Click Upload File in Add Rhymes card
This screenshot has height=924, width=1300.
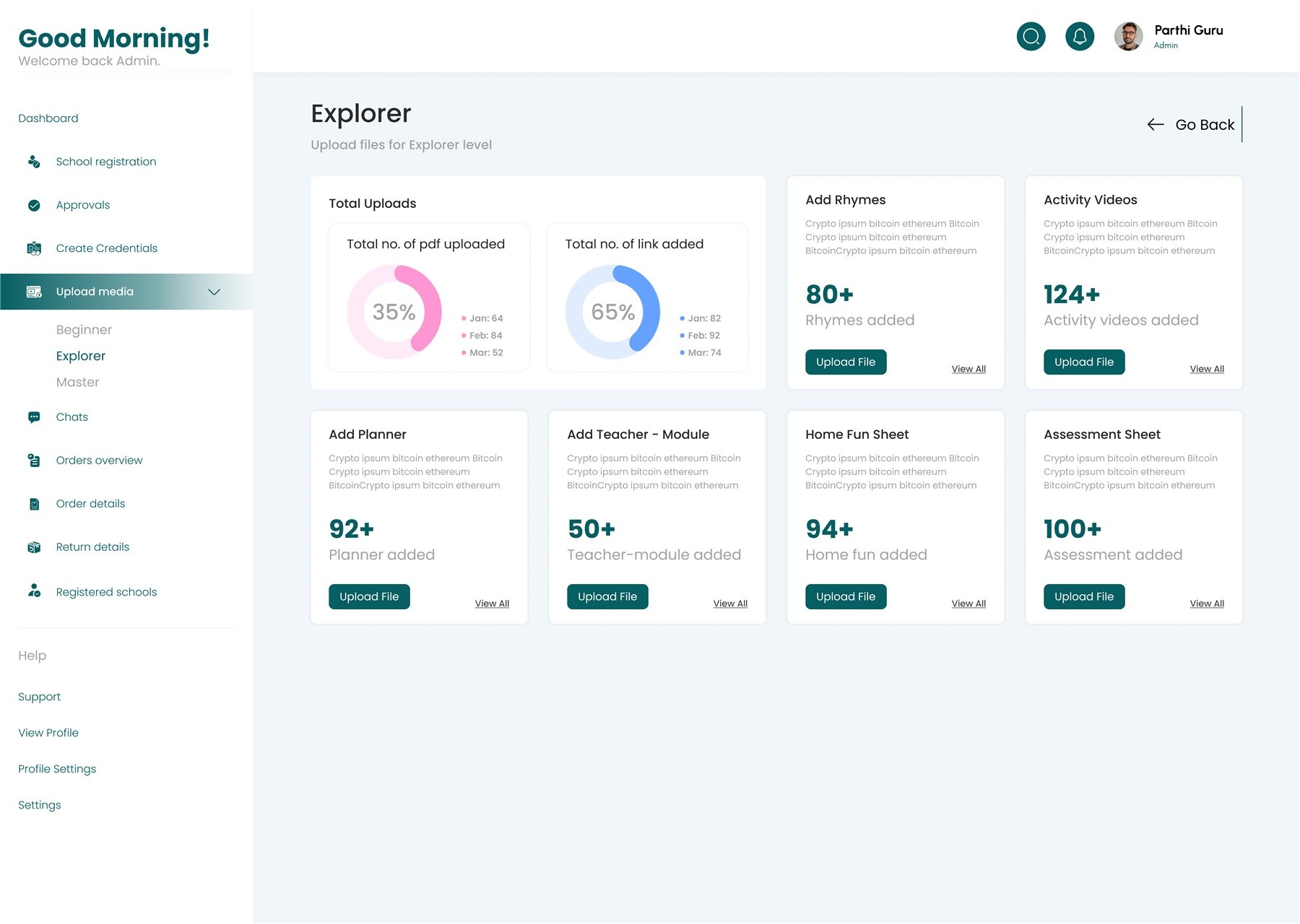[846, 362]
